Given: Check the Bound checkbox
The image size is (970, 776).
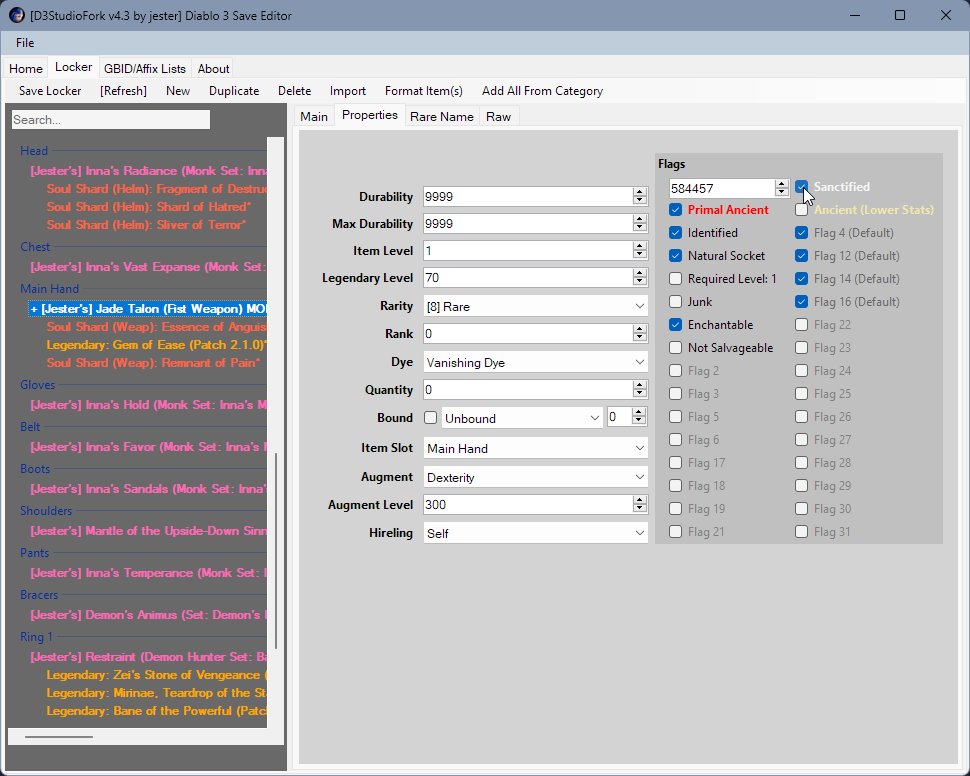Looking at the screenshot, I should tap(431, 418).
